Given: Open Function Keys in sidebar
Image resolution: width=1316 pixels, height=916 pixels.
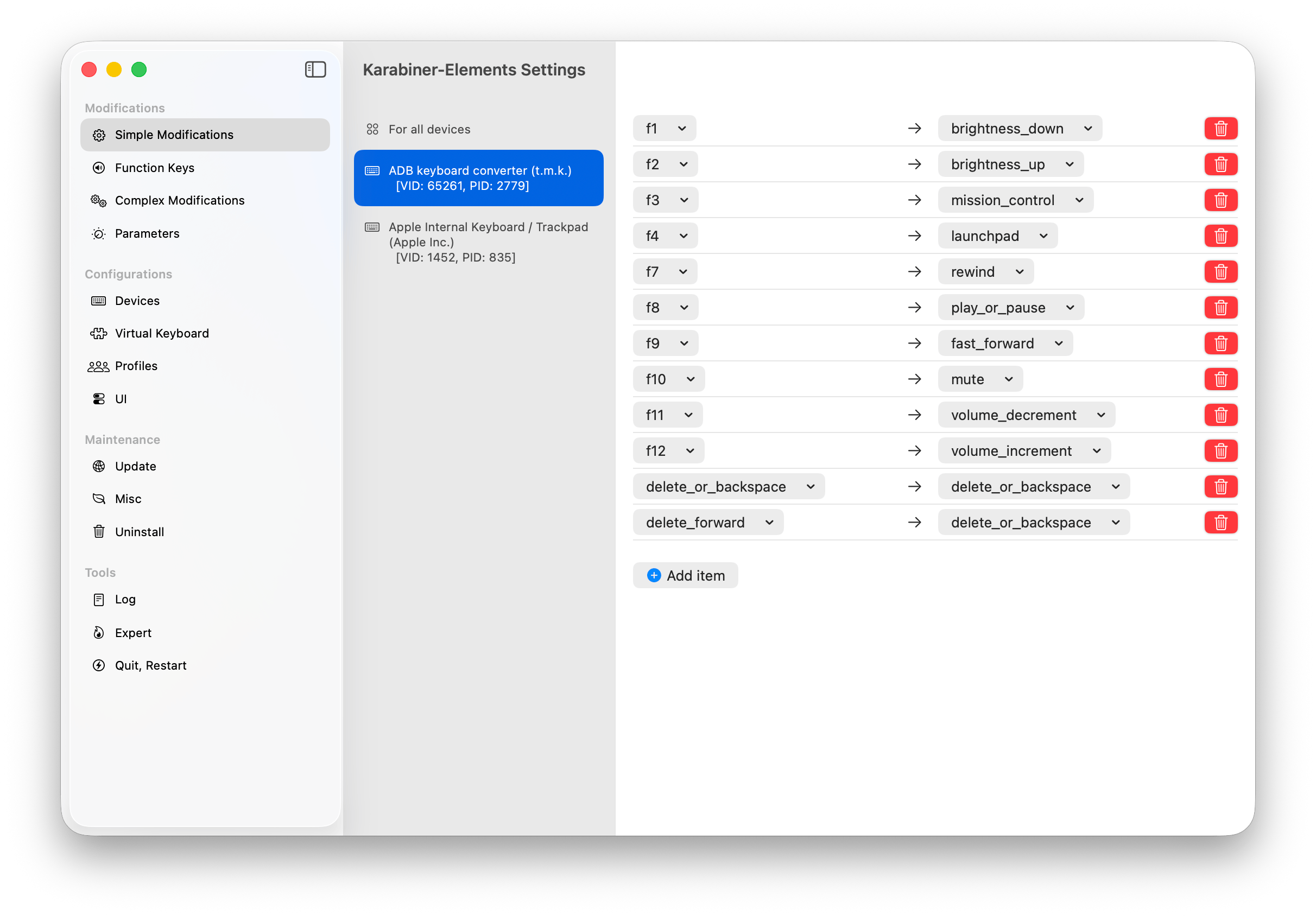Looking at the screenshot, I should pos(154,168).
